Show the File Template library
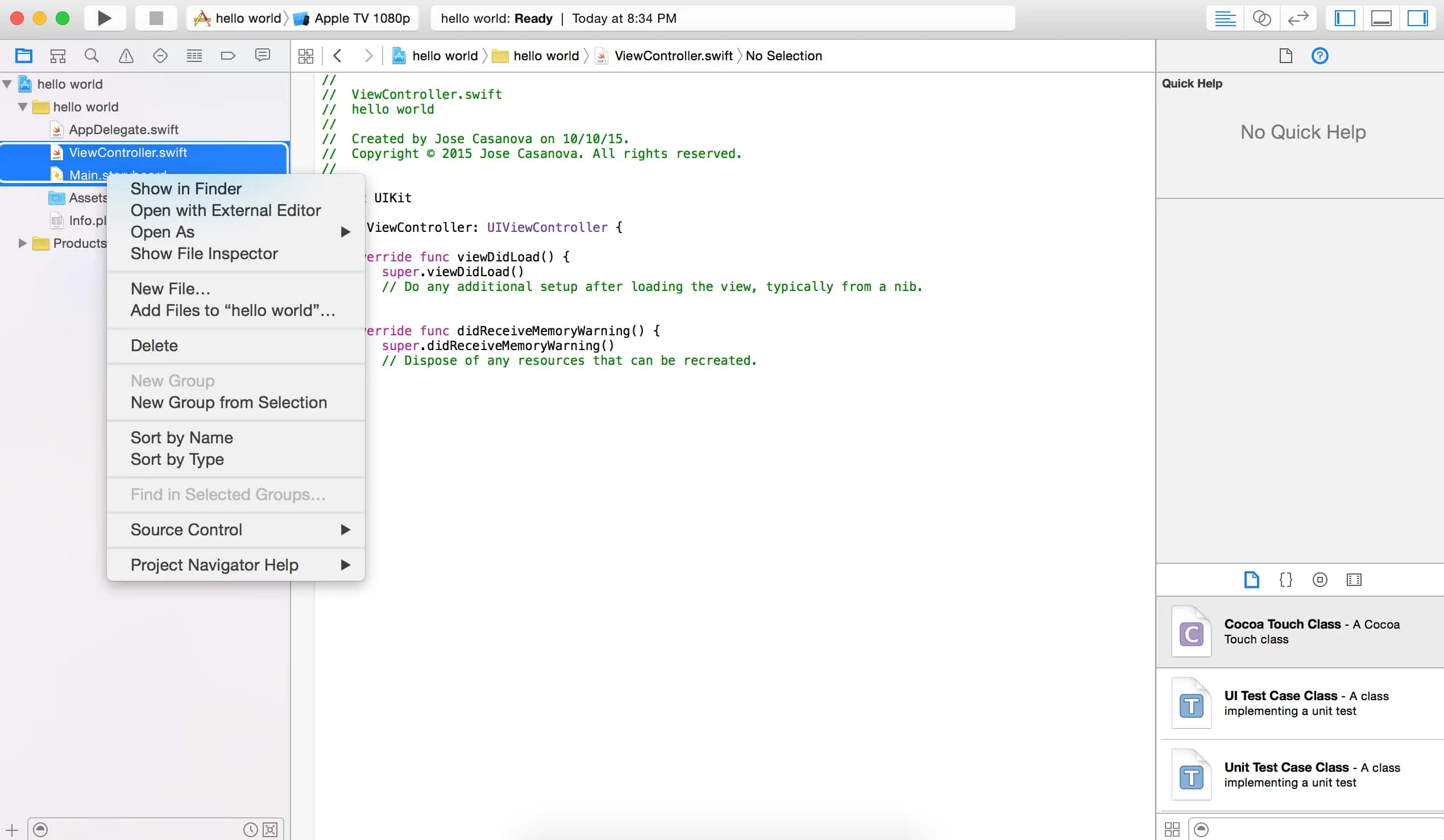The width and height of the screenshot is (1444, 840). pos(1251,580)
